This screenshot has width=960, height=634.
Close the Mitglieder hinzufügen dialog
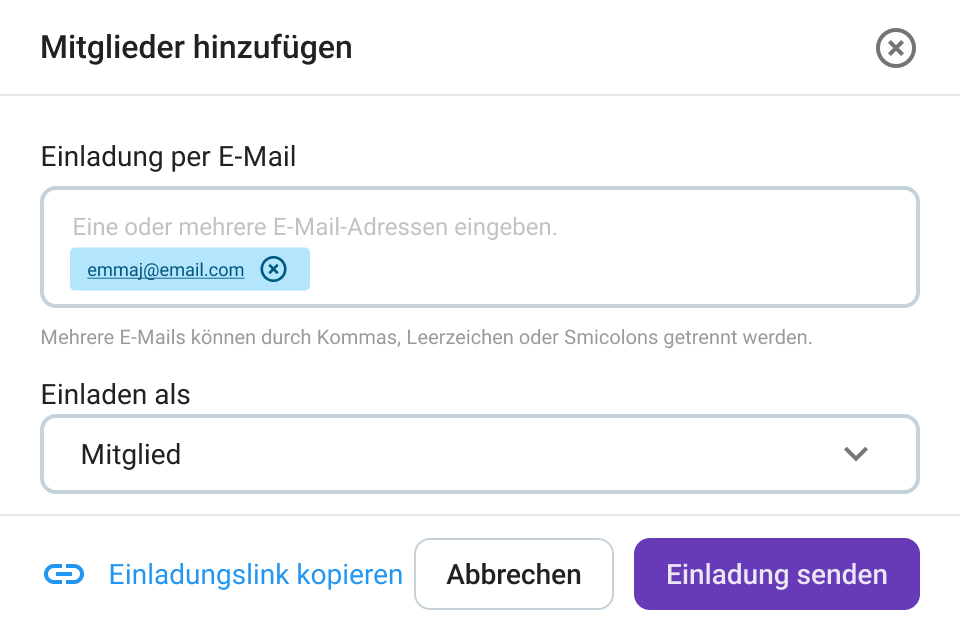[x=896, y=48]
